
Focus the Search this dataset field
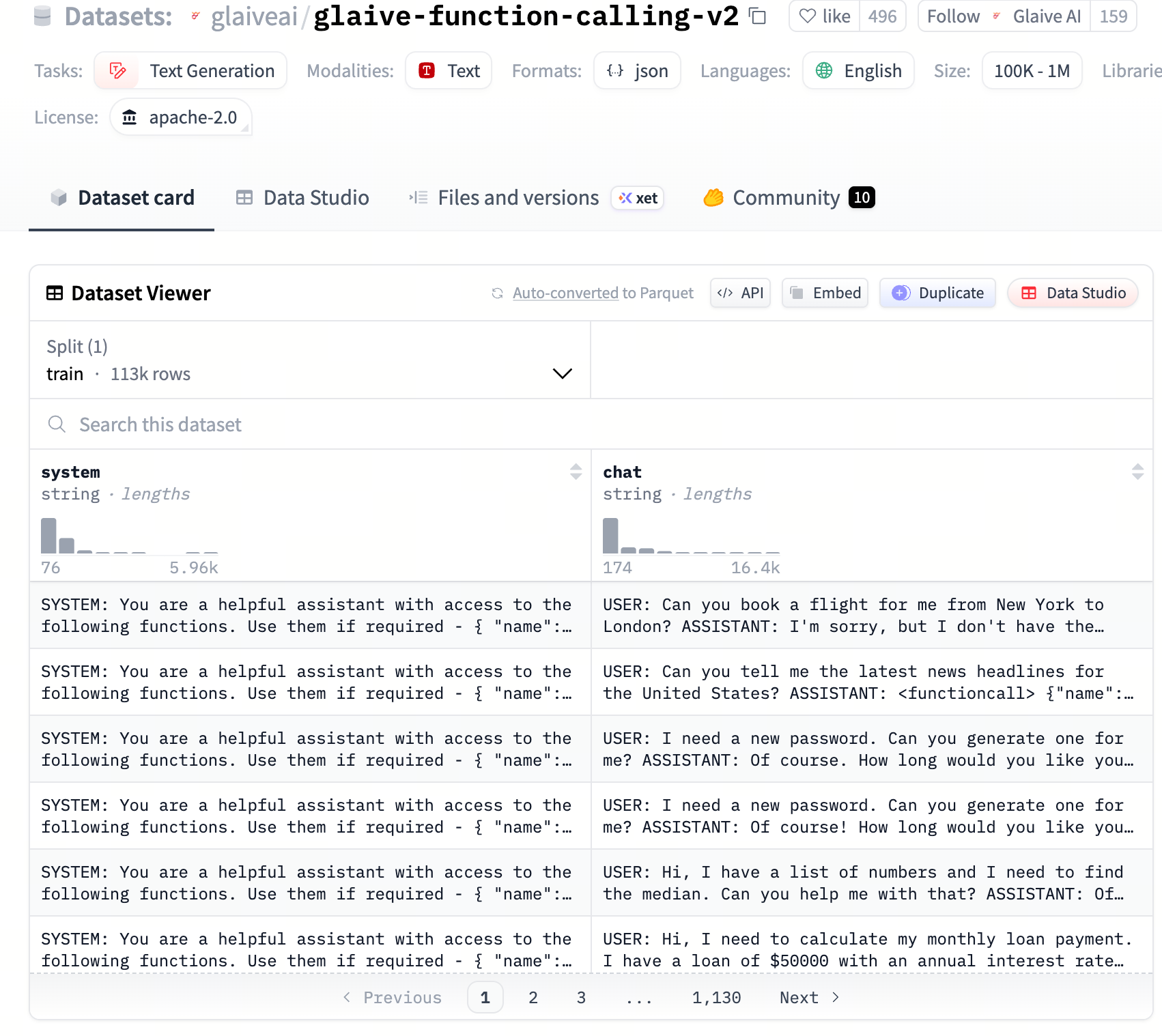coord(591,425)
